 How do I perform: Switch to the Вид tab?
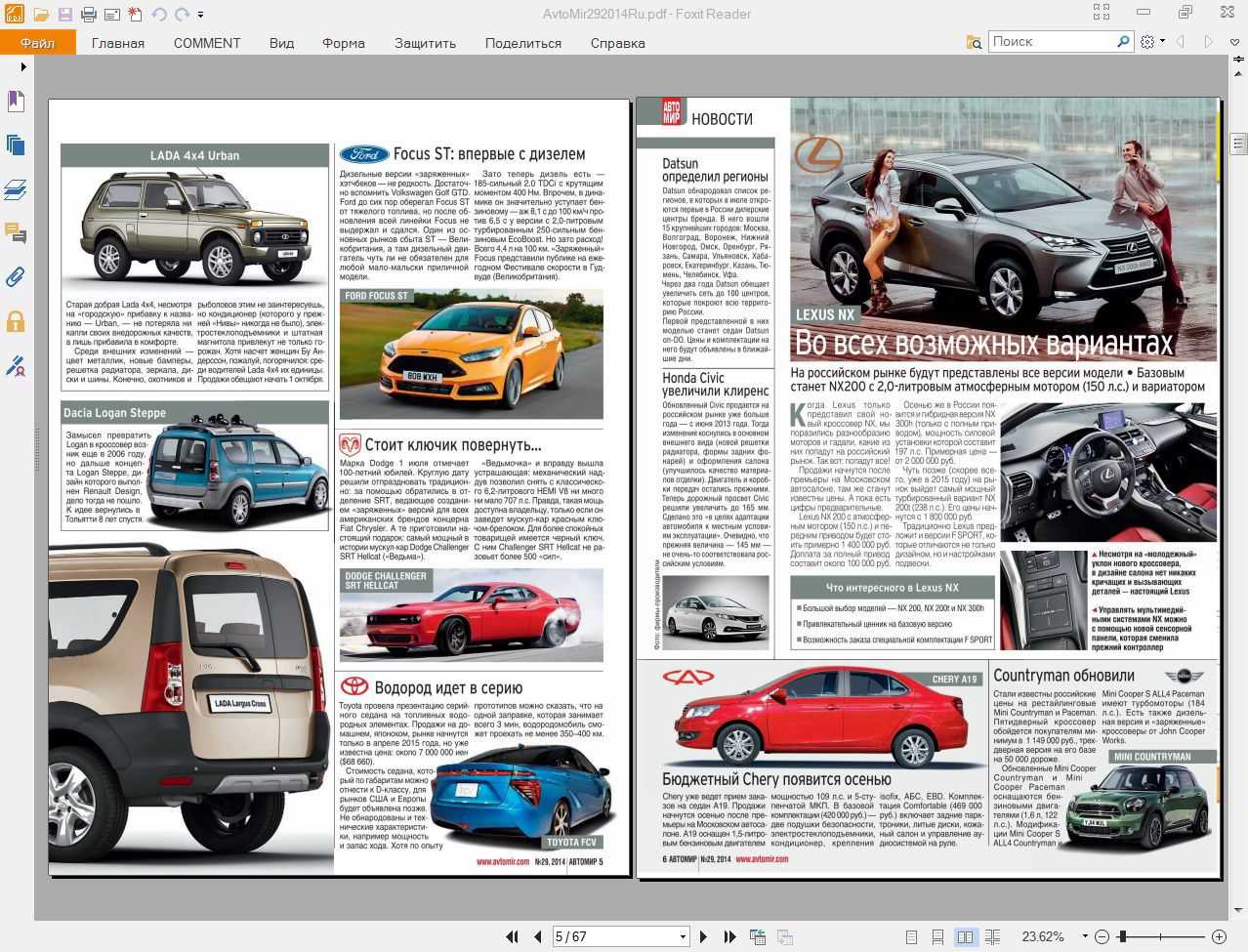coord(281,43)
